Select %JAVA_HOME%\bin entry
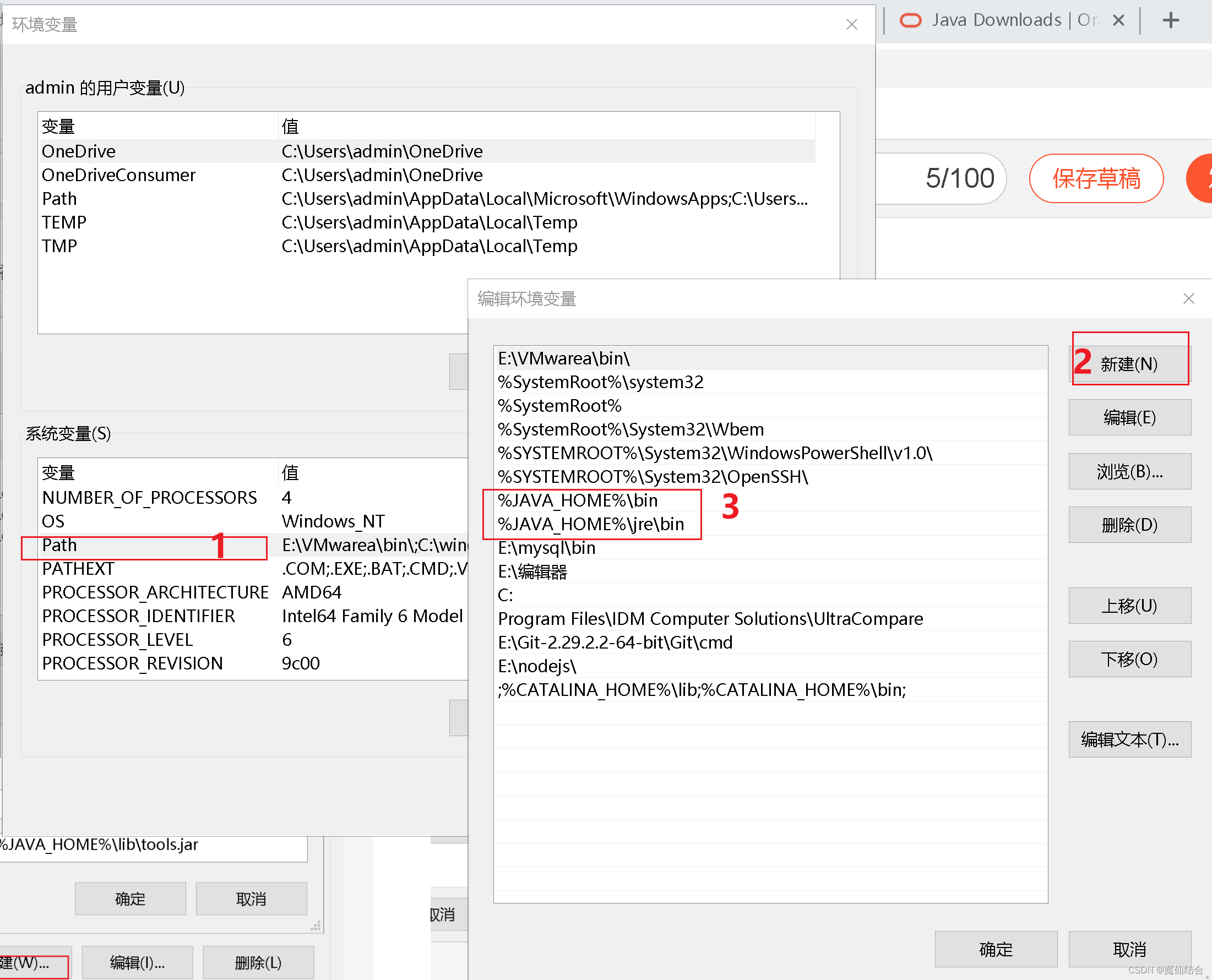 coord(770,500)
